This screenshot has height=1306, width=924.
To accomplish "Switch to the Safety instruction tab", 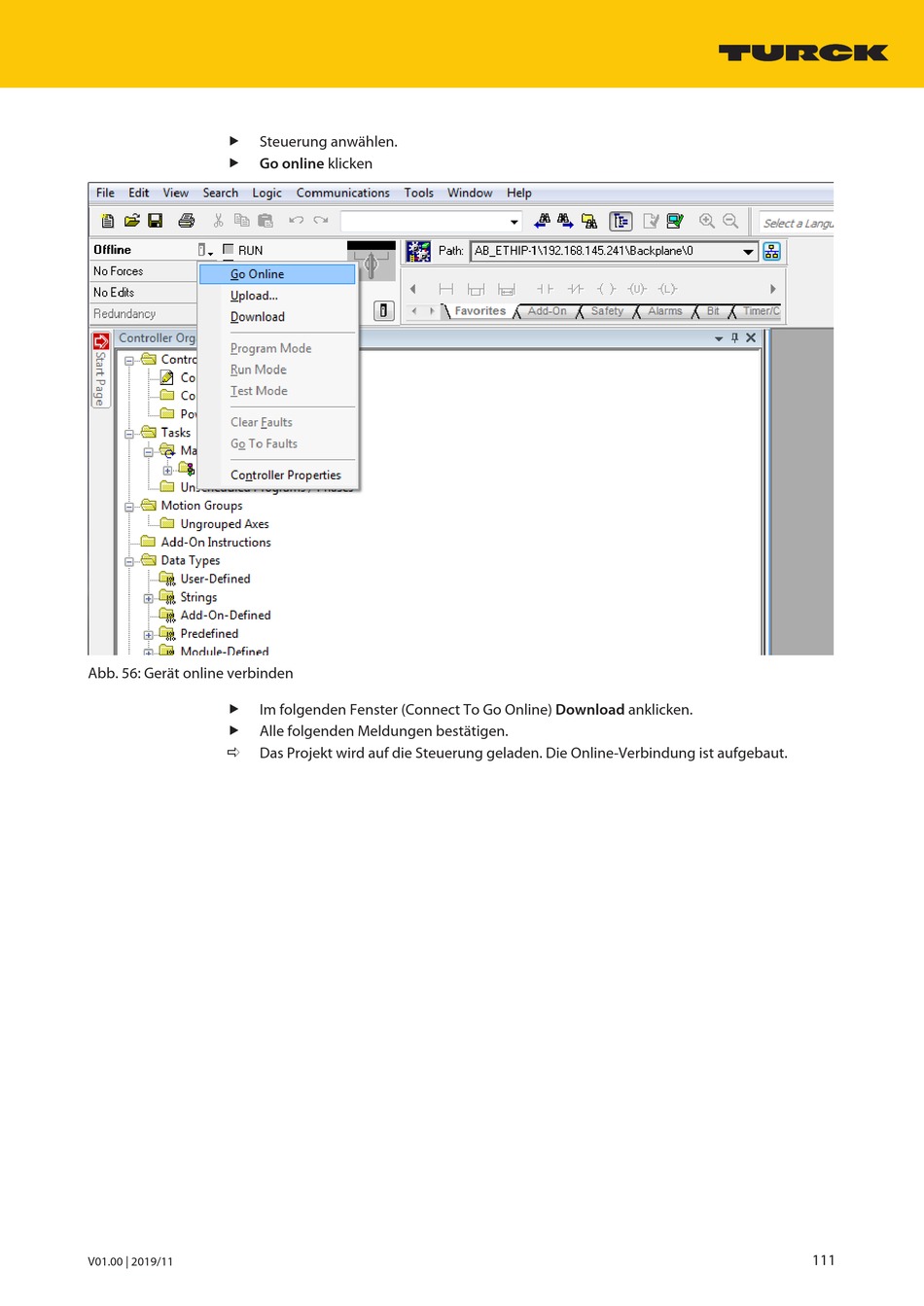I will click(607, 311).
